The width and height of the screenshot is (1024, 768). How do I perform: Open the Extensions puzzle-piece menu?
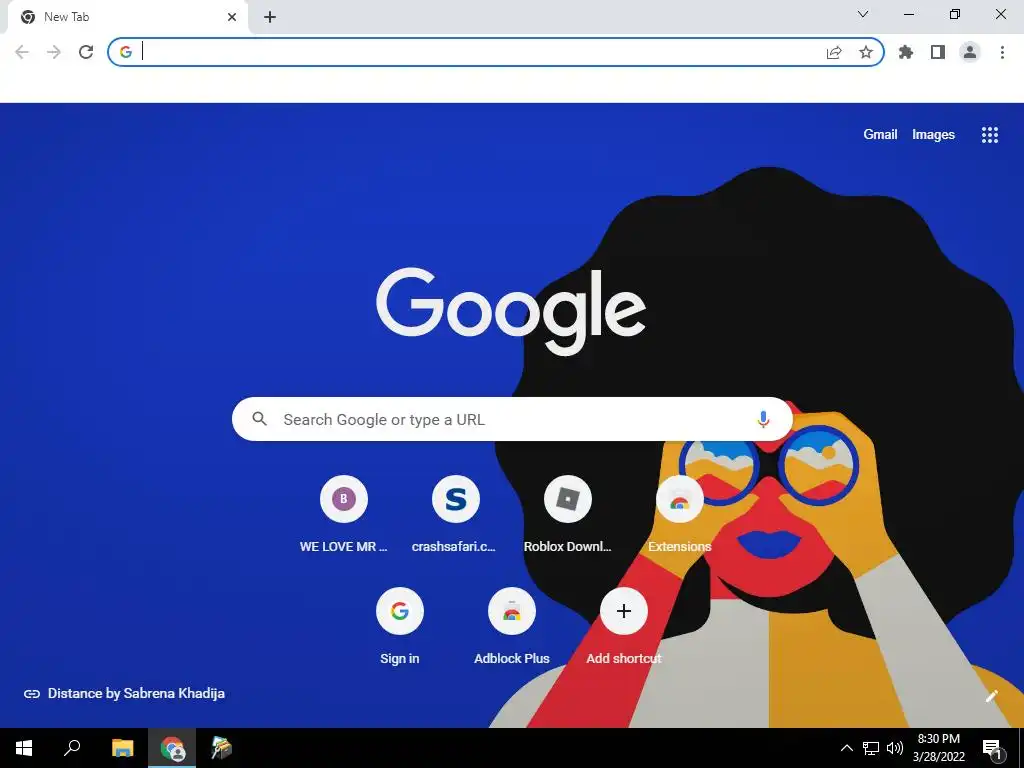[x=906, y=52]
